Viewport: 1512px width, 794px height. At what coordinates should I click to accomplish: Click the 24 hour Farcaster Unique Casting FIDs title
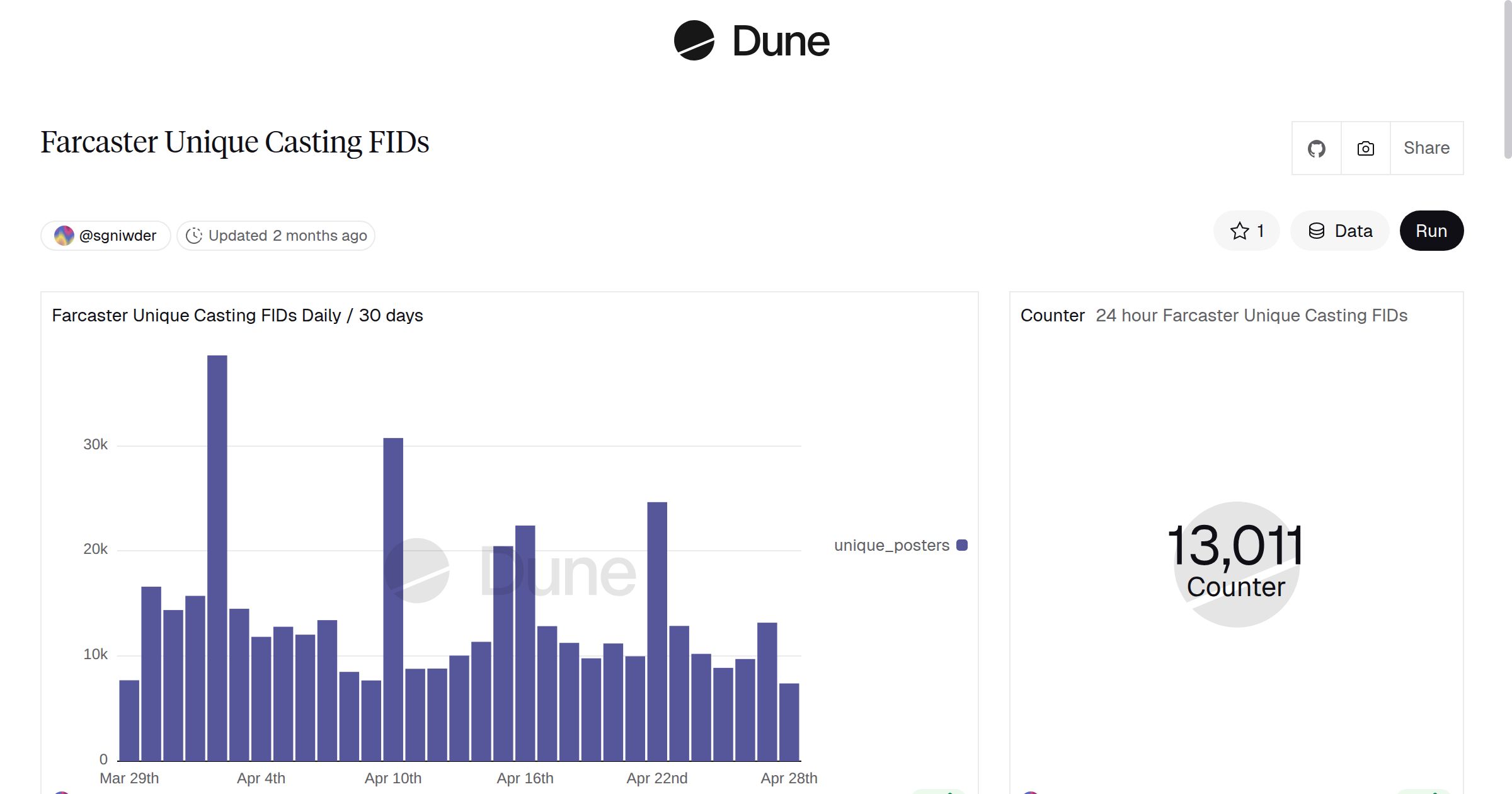click(x=1251, y=315)
